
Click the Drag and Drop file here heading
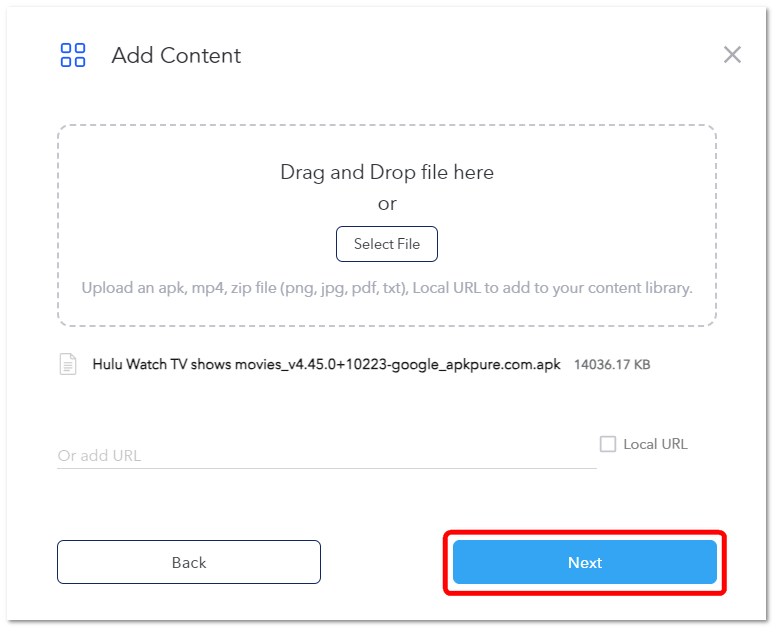point(387,173)
